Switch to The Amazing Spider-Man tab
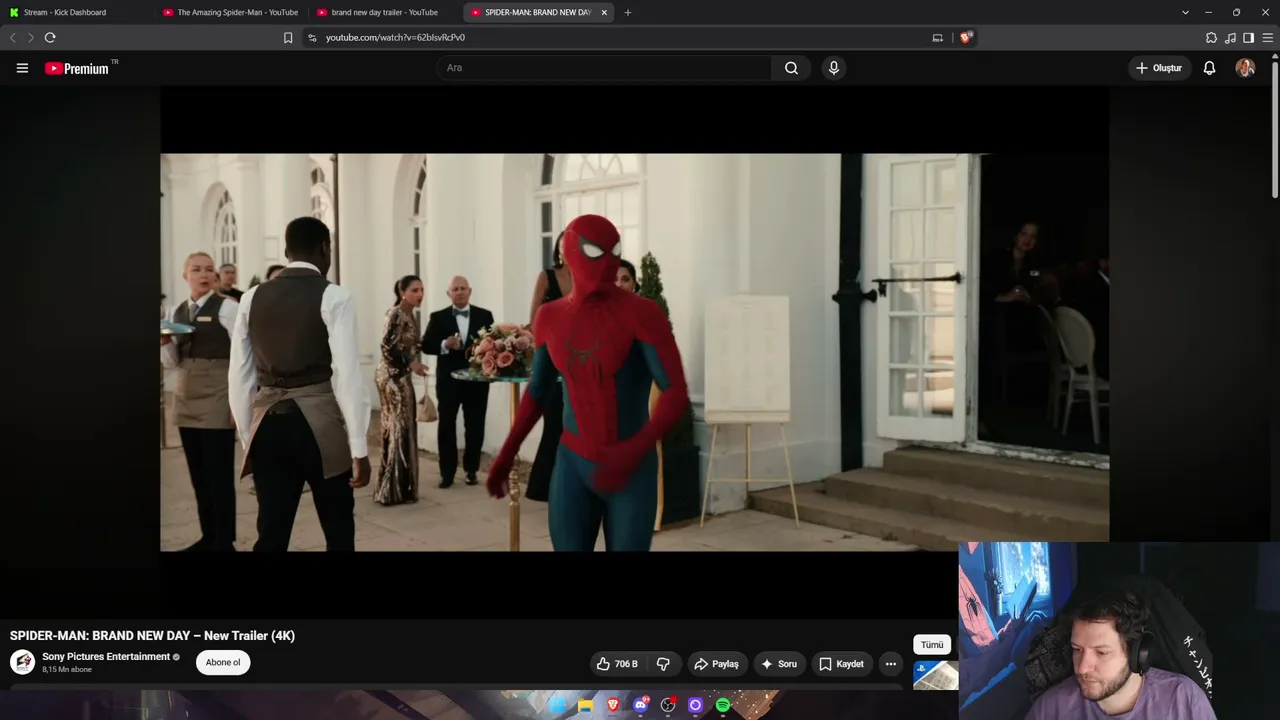The width and height of the screenshot is (1280, 720). (231, 12)
